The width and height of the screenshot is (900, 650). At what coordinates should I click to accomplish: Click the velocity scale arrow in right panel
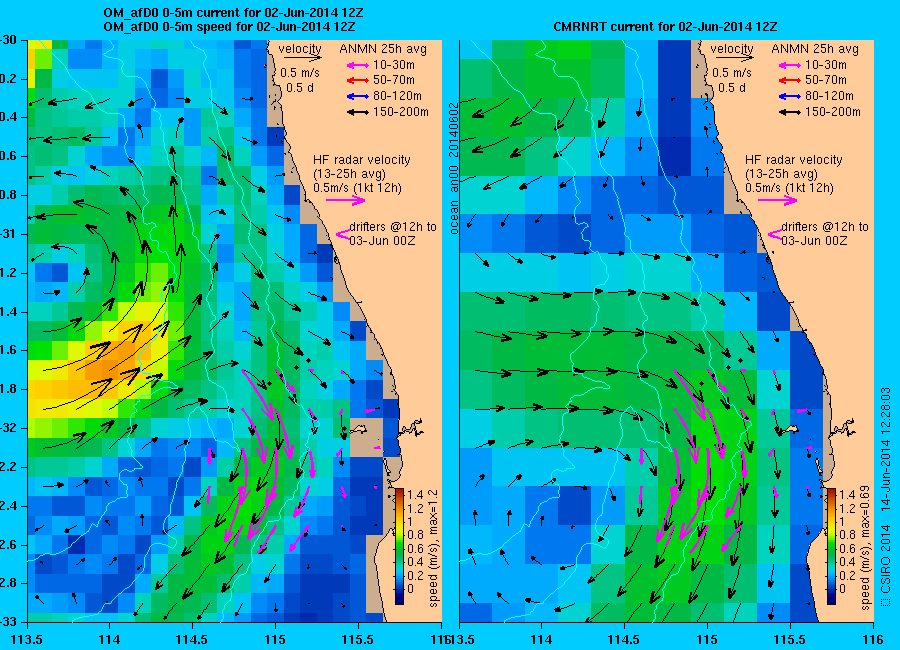(735, 57)
